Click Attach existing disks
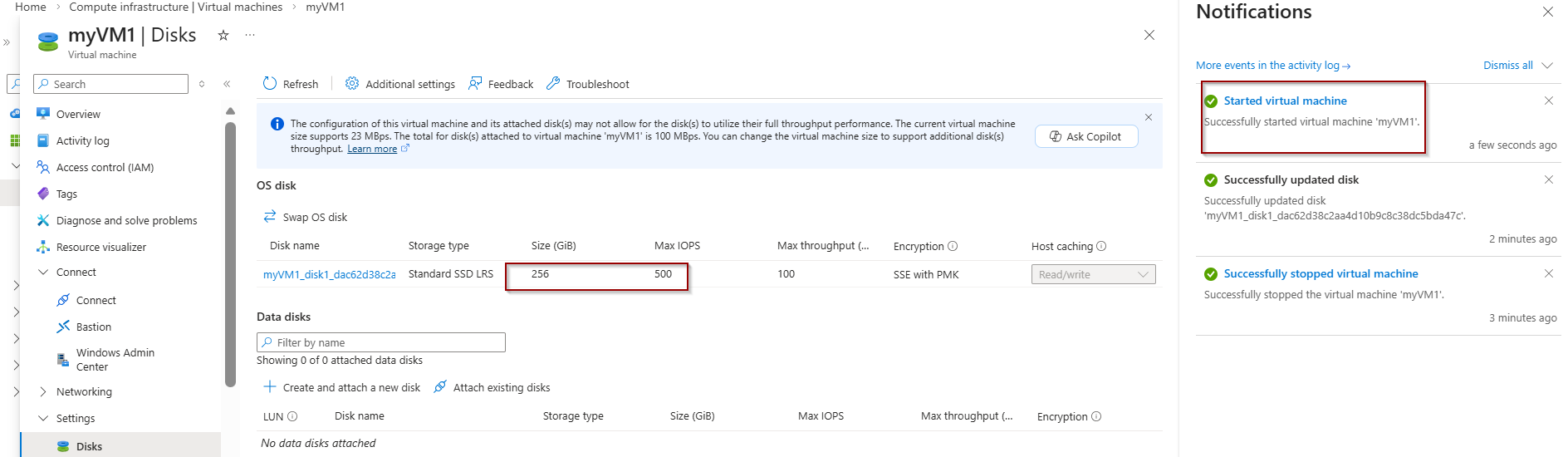Viewport: 1568px width, 457px height. (x=492, y=387)
